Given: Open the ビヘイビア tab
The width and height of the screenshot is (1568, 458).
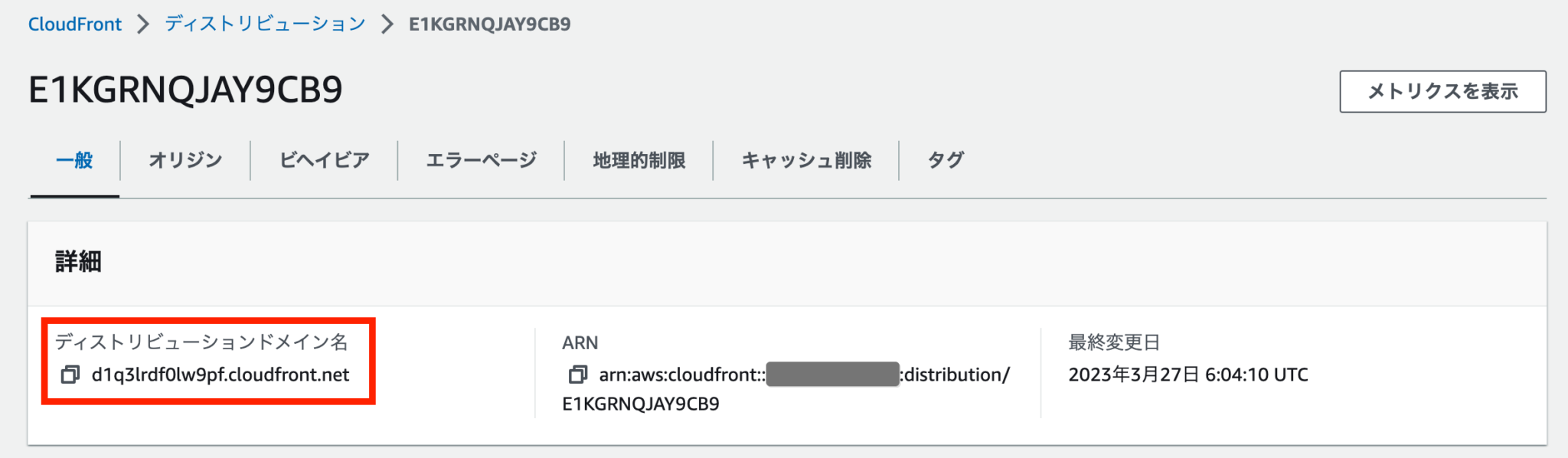Looking at the screenshot, I should click(323, 160).
